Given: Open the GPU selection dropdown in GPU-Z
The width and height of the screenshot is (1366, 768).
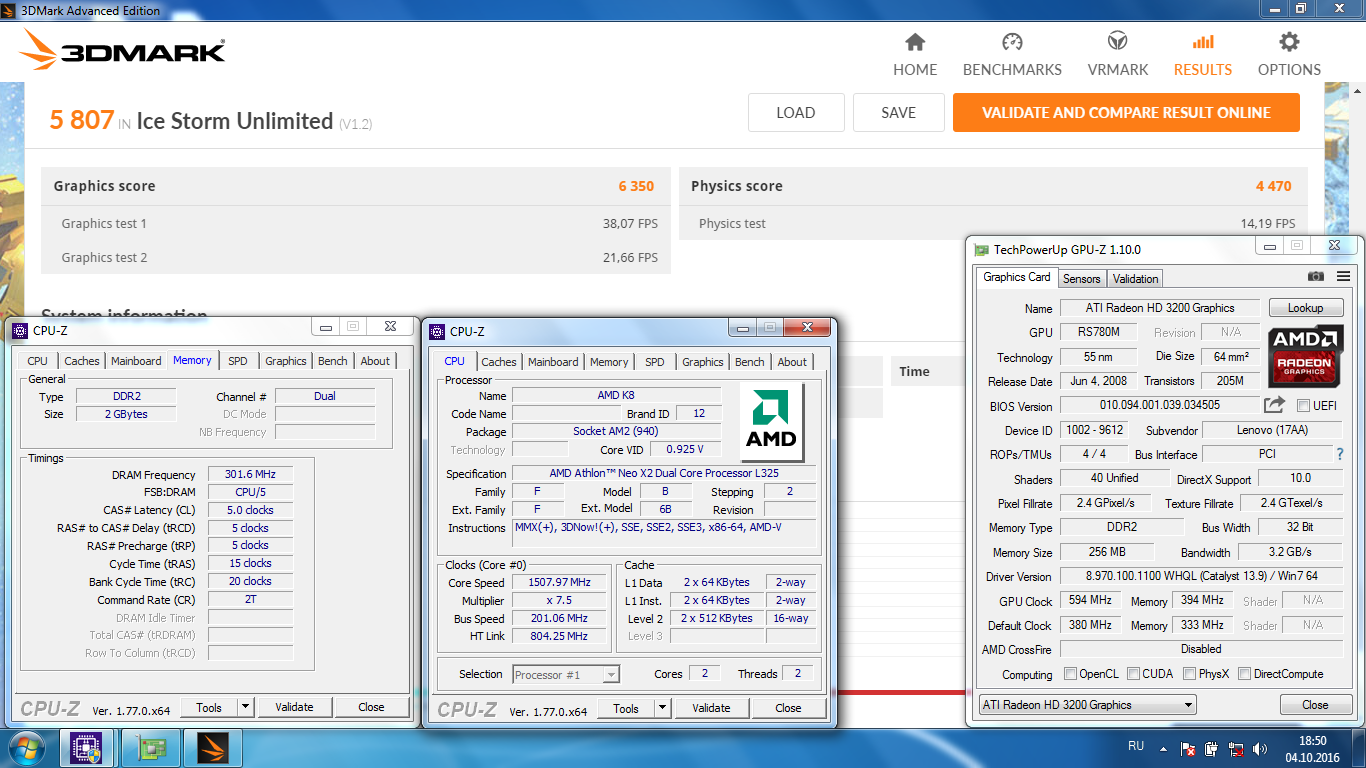Looking at the screenshot, I should pyautogui.click(x=1087, y=705).
